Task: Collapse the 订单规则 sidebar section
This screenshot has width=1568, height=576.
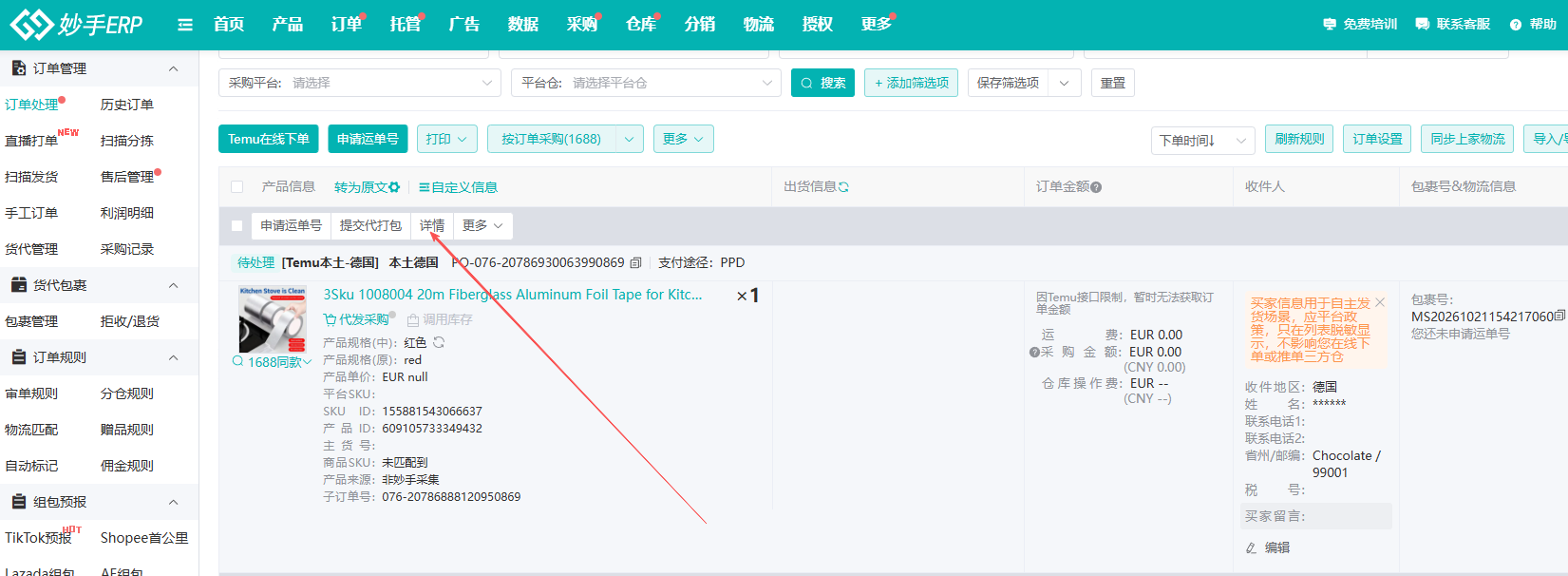Action: pos(173,357)
